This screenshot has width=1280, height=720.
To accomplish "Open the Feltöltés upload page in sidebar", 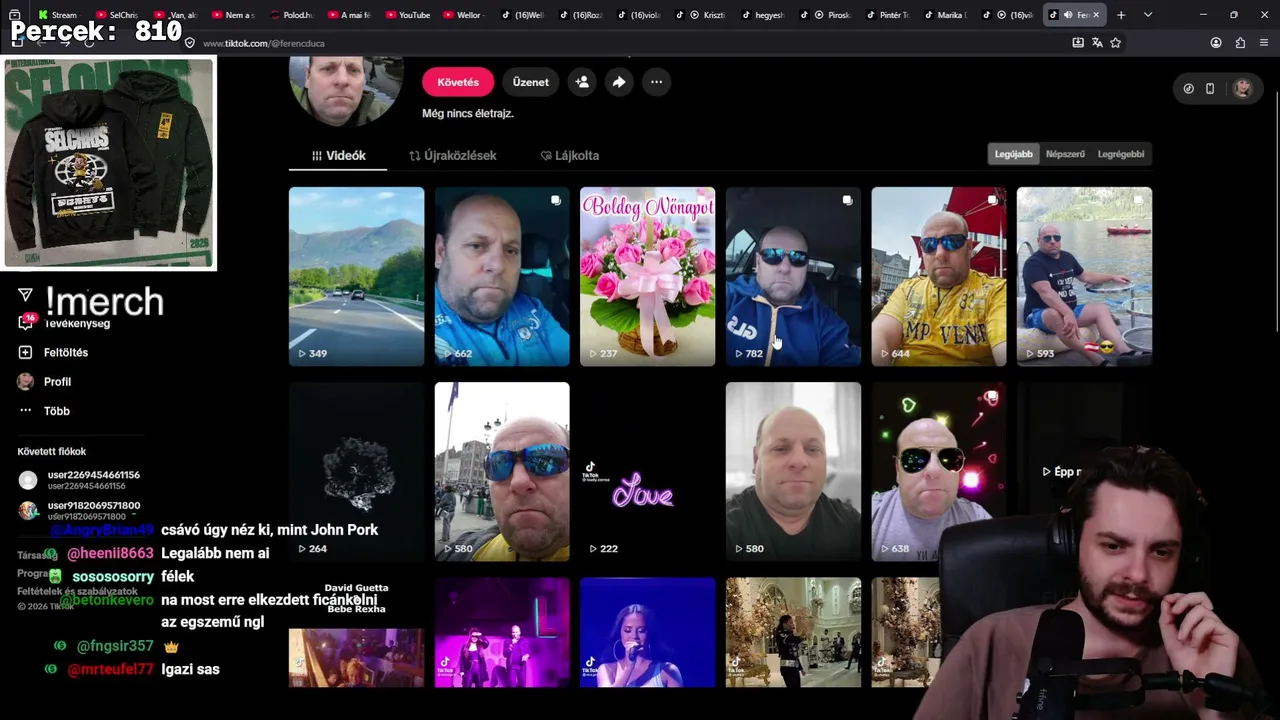I will coord(66,352).
